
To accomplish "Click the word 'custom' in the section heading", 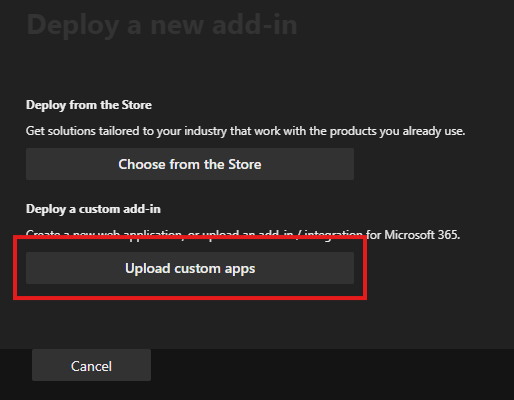I will pos(99,209).
